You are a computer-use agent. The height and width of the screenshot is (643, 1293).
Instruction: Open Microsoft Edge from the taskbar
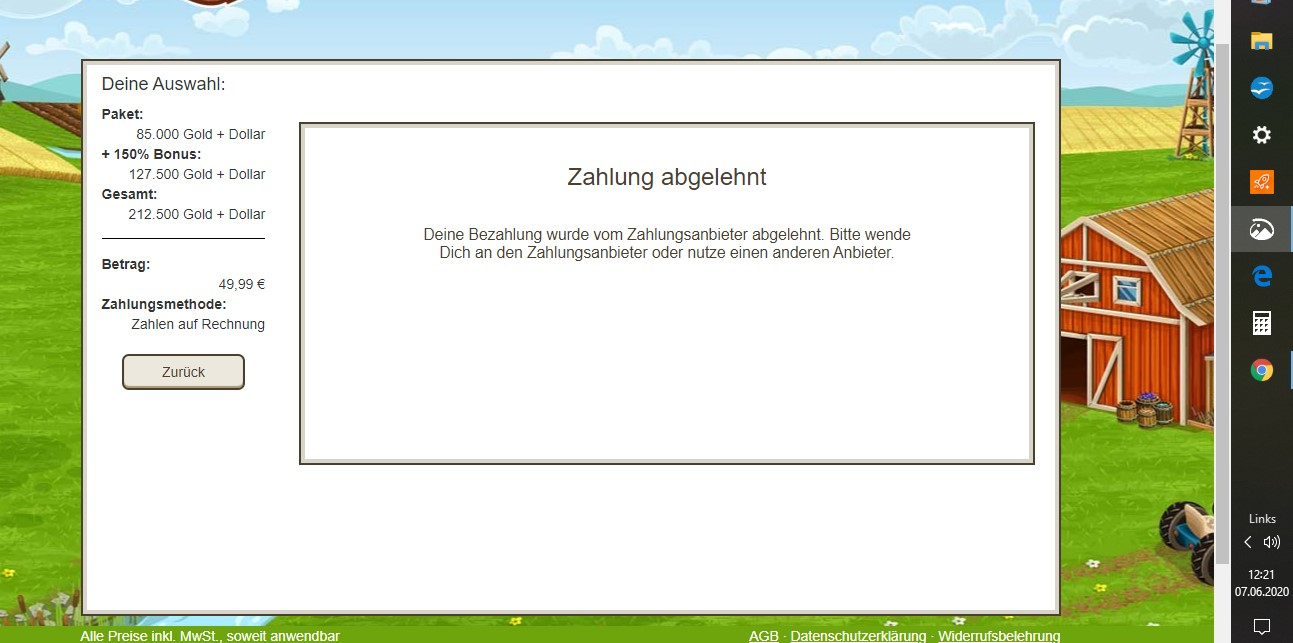coord(1262,276)
